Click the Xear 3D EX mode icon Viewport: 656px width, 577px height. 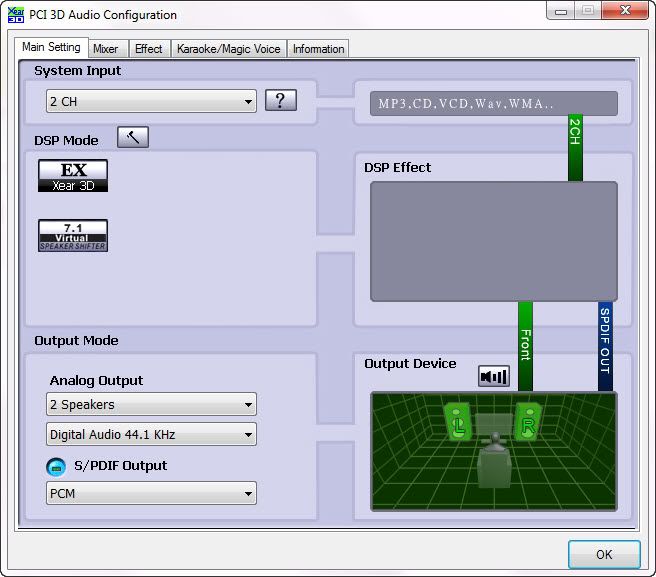point(72,175)
